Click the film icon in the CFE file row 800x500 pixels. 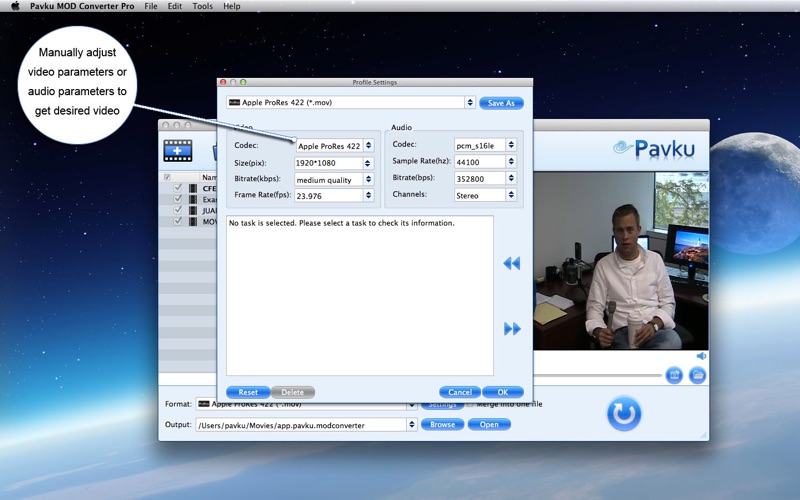(193, 188)
